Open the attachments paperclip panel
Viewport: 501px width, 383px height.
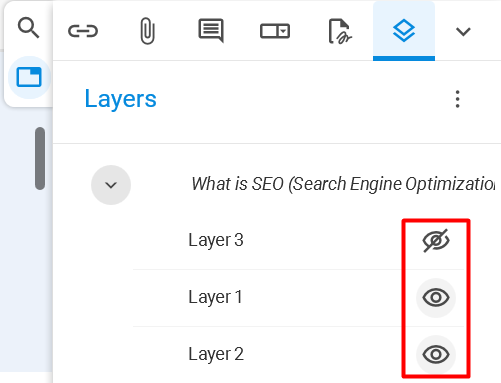pos(147,31)
